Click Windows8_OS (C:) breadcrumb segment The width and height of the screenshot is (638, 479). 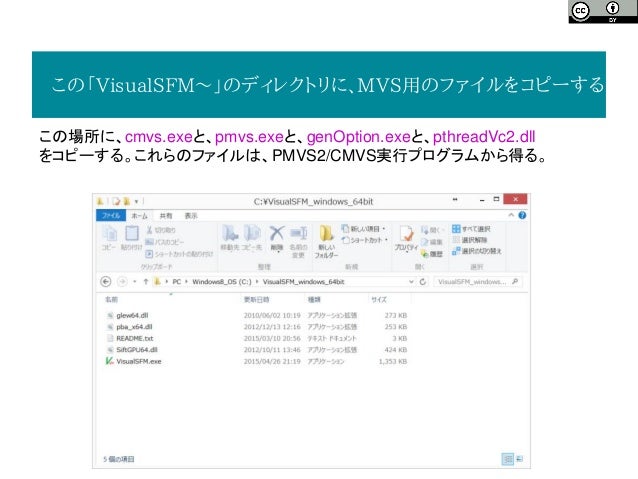(222, 282)
